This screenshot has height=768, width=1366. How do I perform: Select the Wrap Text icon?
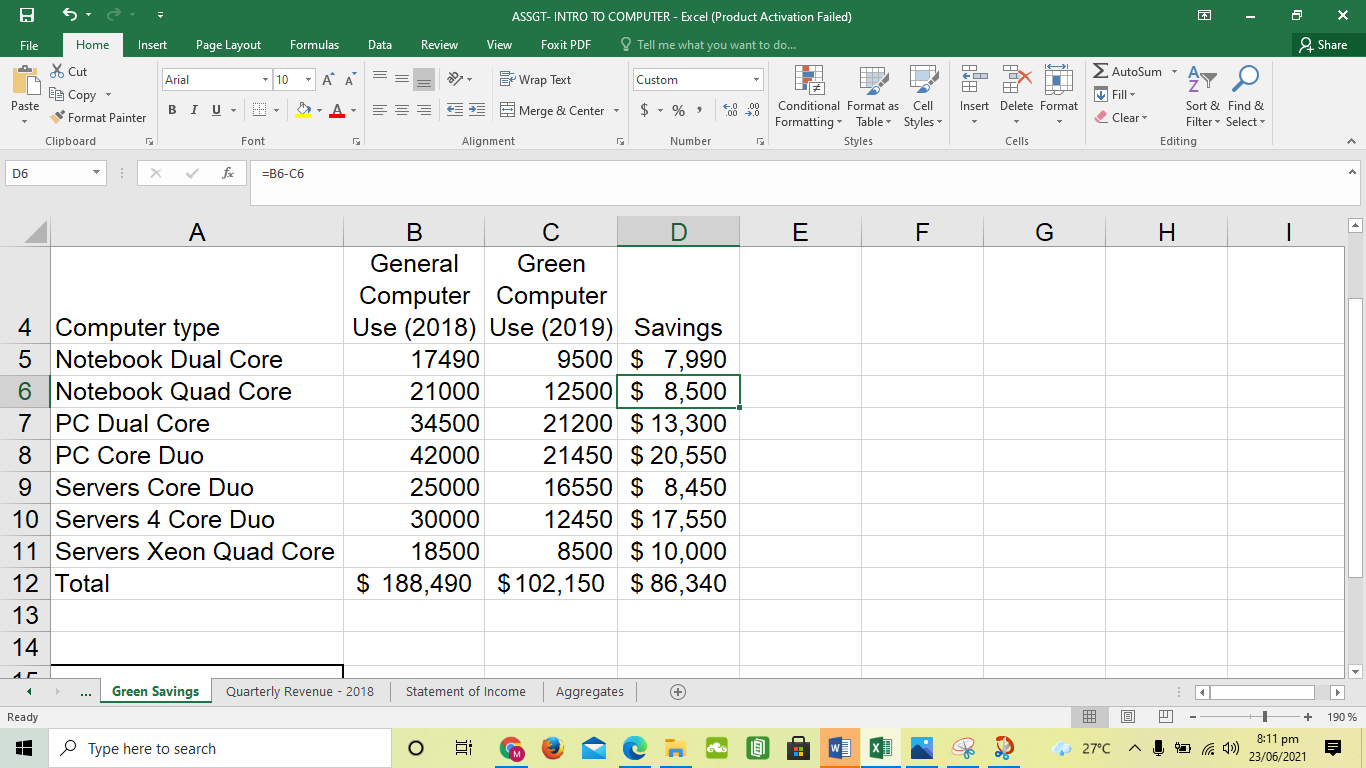point(538,79)
